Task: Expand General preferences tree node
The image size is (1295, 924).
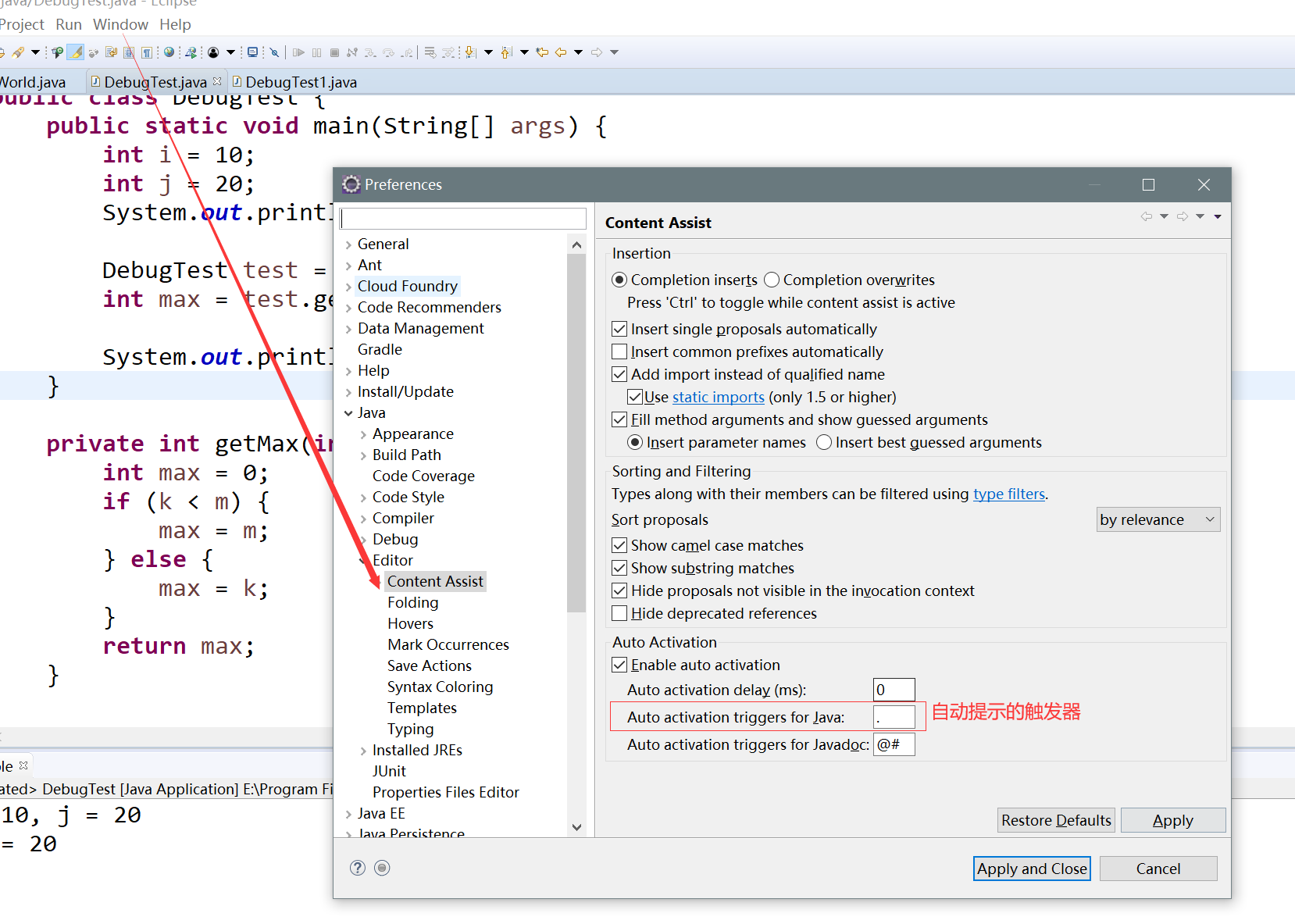Action: coord(348,244)
